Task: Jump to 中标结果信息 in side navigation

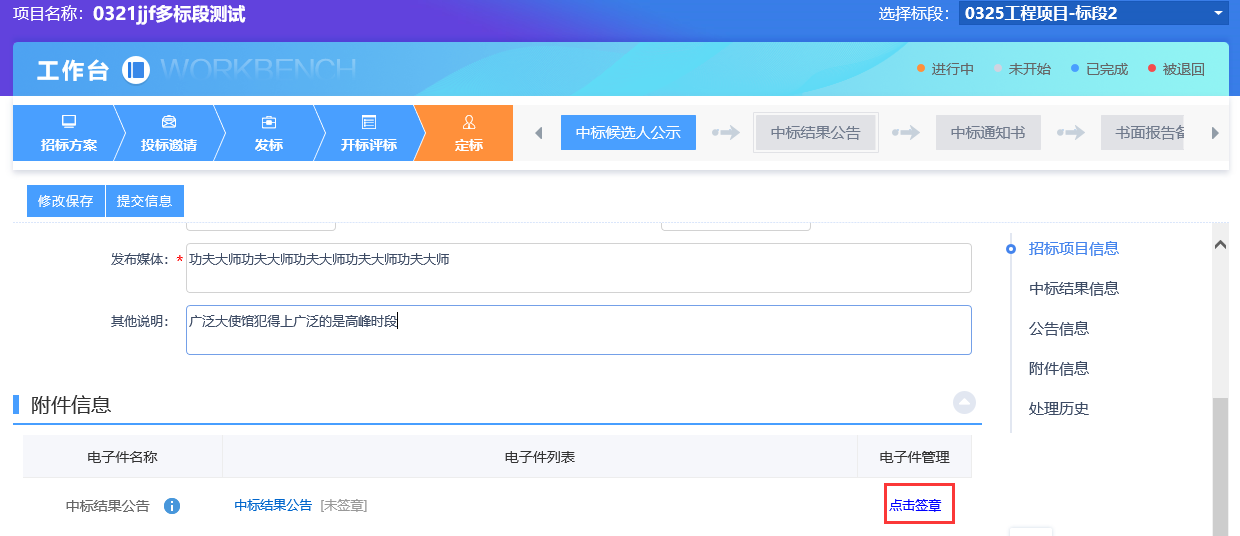Action: (1073, 289)
